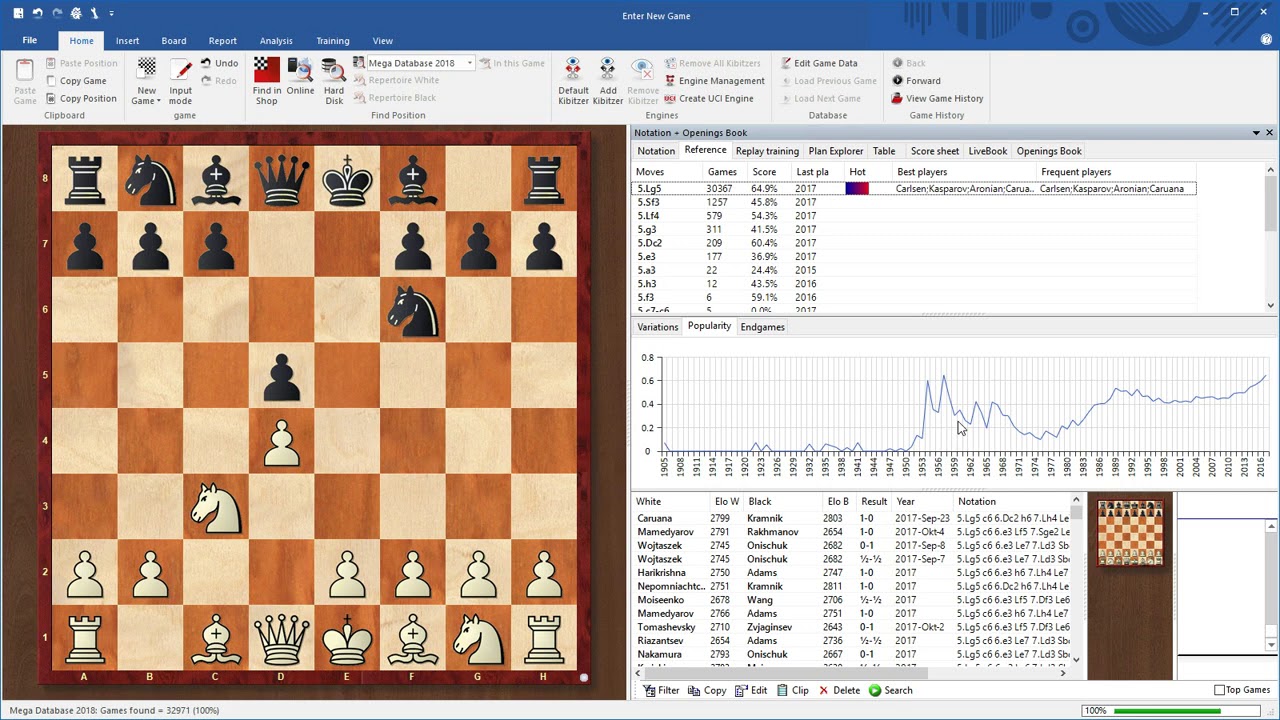Screen dimensions: 1280x720
Task: Select the Caruana vs Kramnik game row
Action: [x=853, y=518]
